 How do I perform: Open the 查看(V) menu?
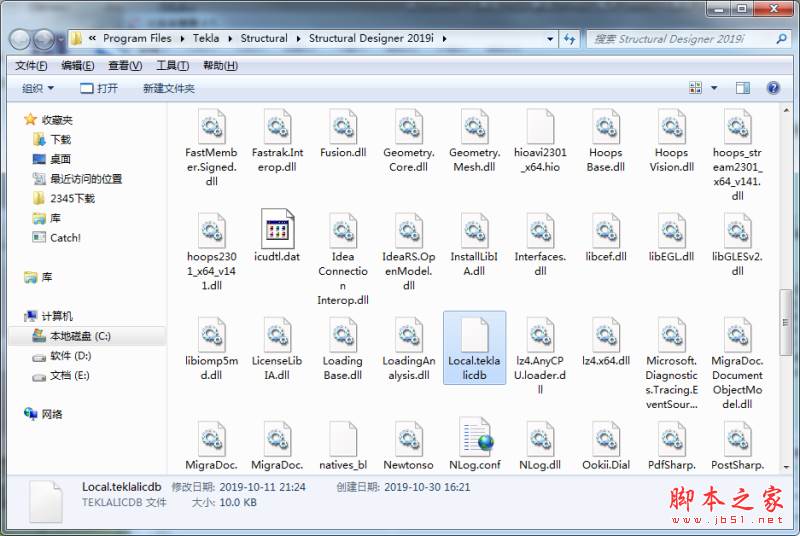point(125,66)
